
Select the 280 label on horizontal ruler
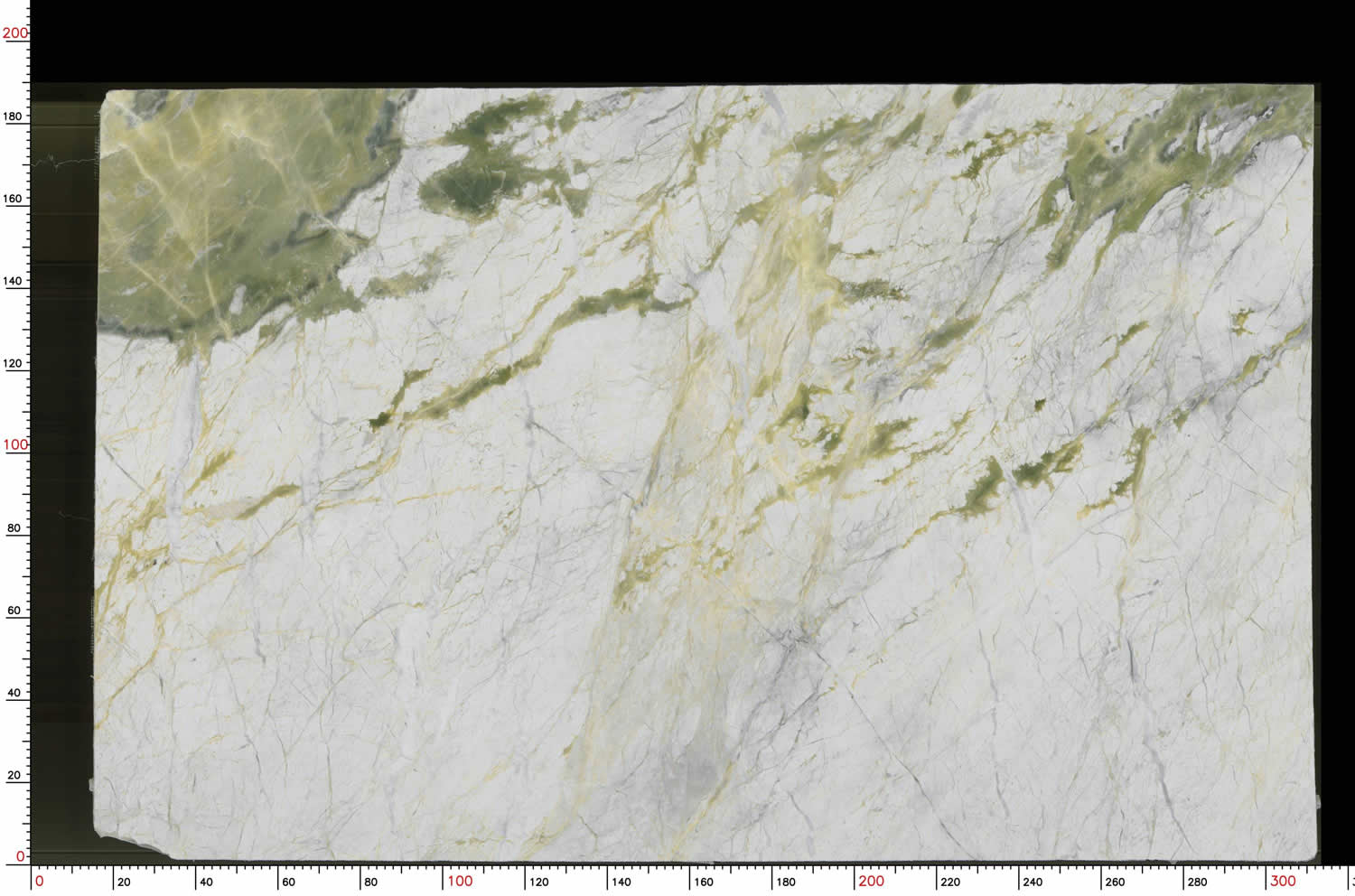coord(1197,882)
